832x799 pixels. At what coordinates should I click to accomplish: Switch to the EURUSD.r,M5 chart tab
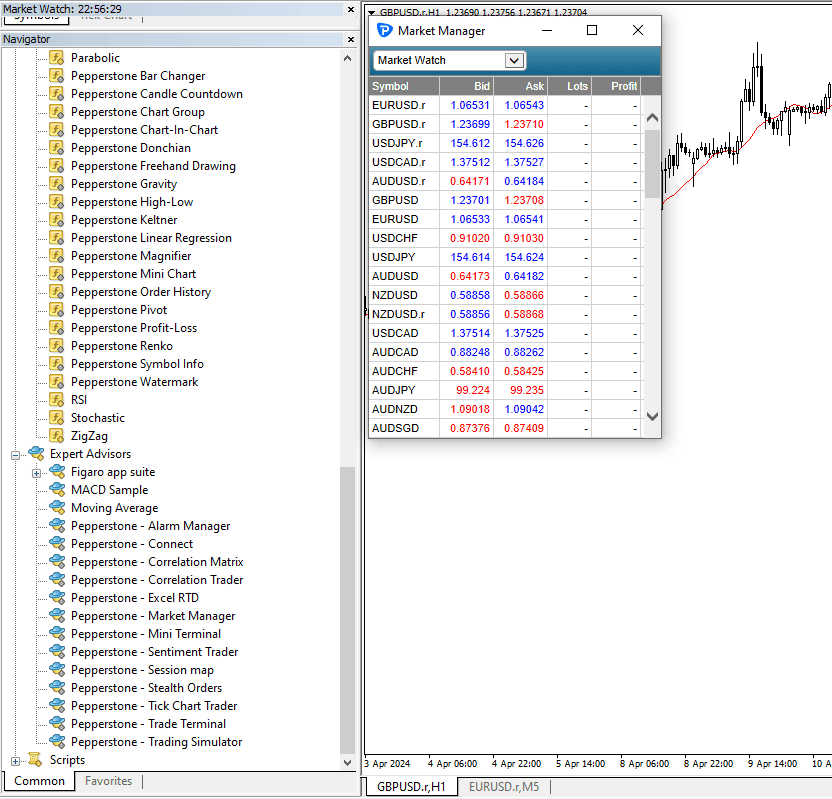pos(504,787)
